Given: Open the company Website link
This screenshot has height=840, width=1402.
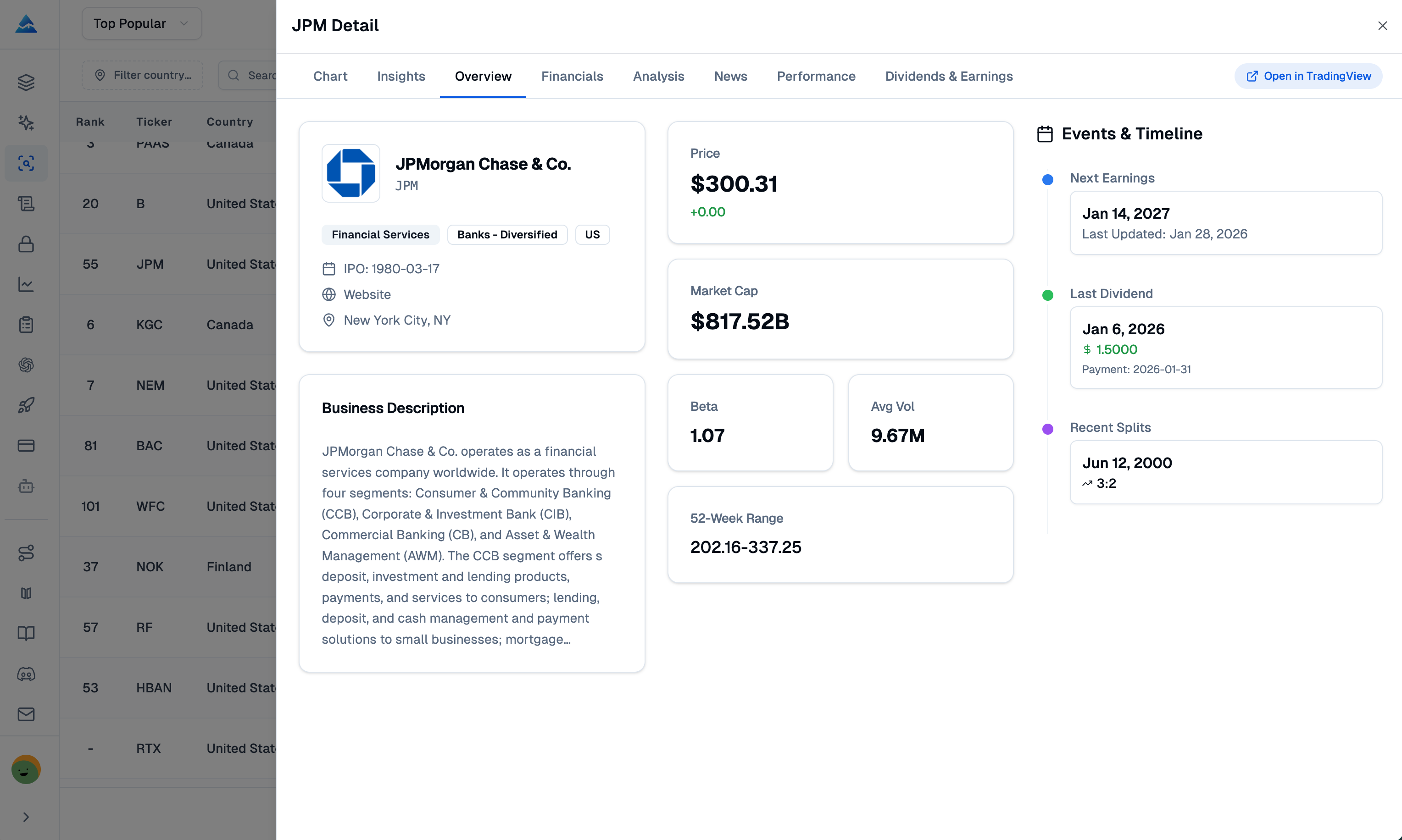Looking at the screenshot, I should point(367,294).
